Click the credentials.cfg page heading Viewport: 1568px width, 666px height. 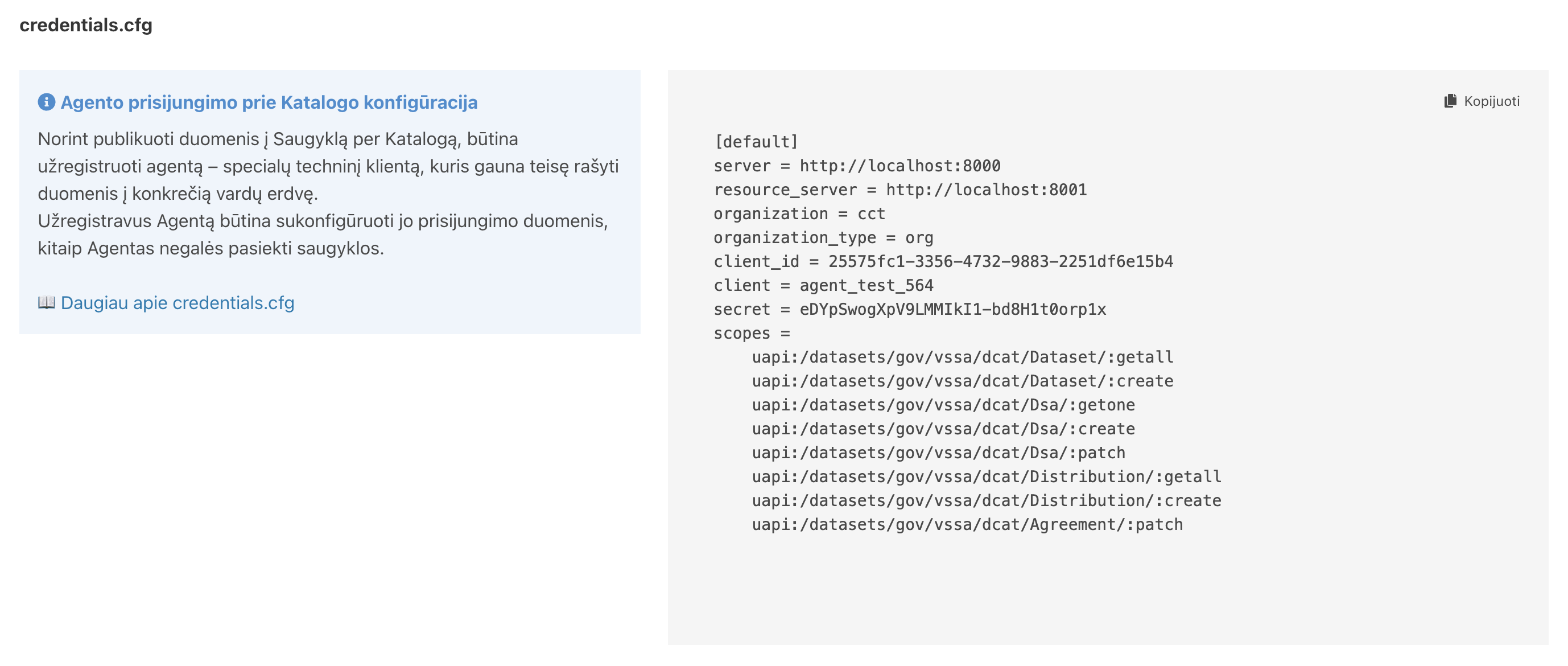pos(86,25)
